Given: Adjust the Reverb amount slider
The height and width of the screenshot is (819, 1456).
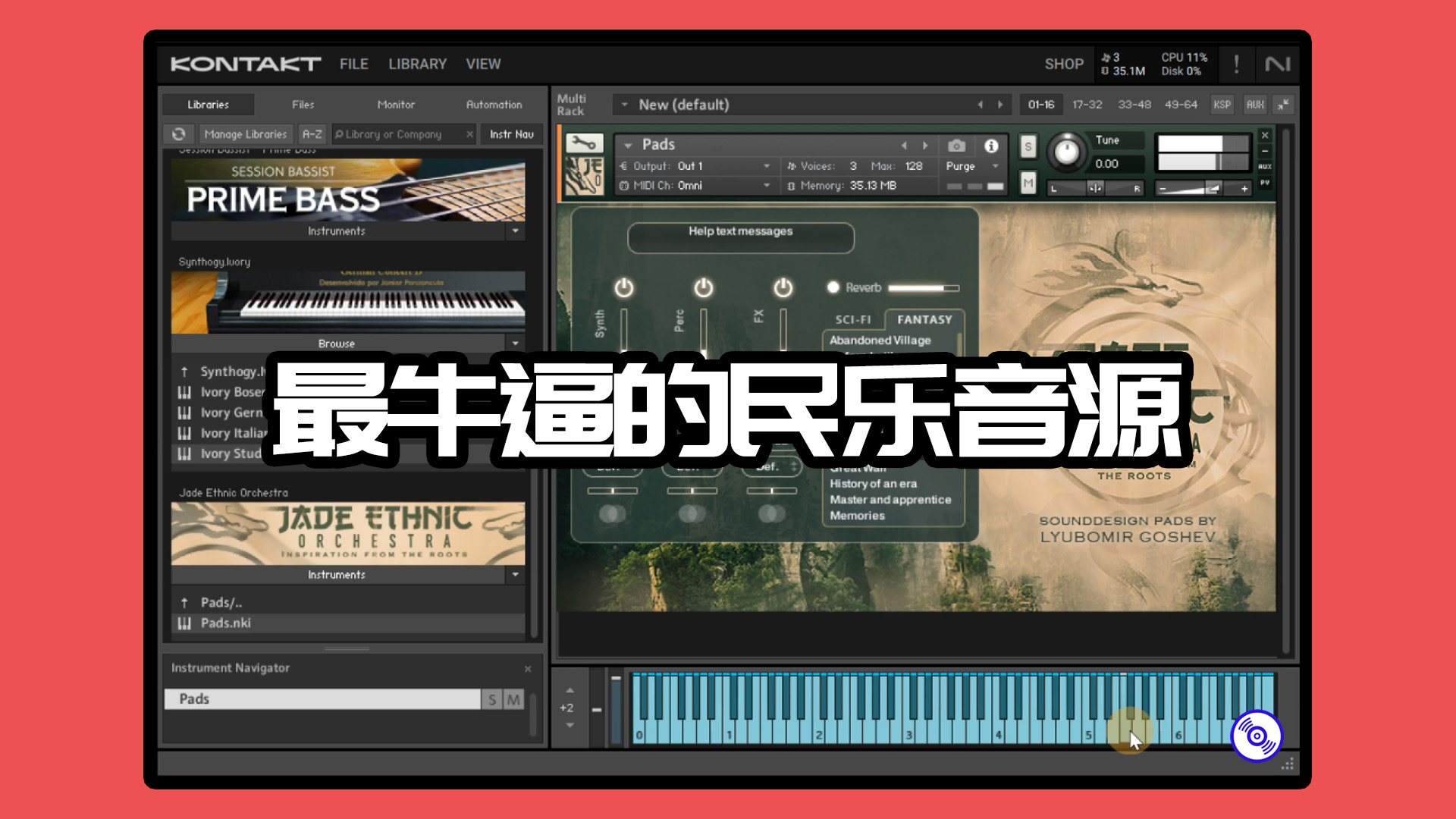Looking at the screenshot, I should 924,288.
